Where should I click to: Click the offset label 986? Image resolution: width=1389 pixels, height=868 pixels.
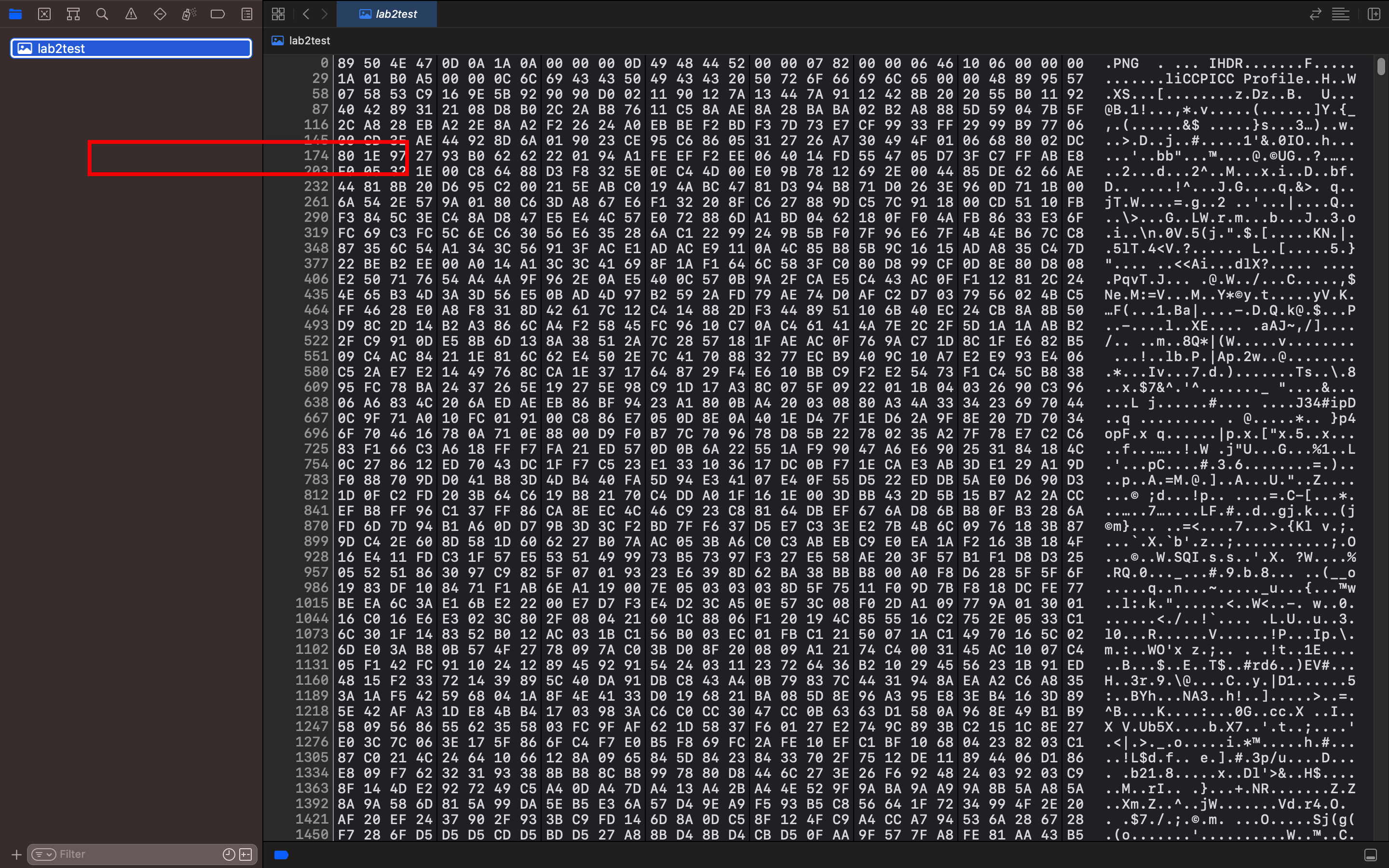point(316,587)
